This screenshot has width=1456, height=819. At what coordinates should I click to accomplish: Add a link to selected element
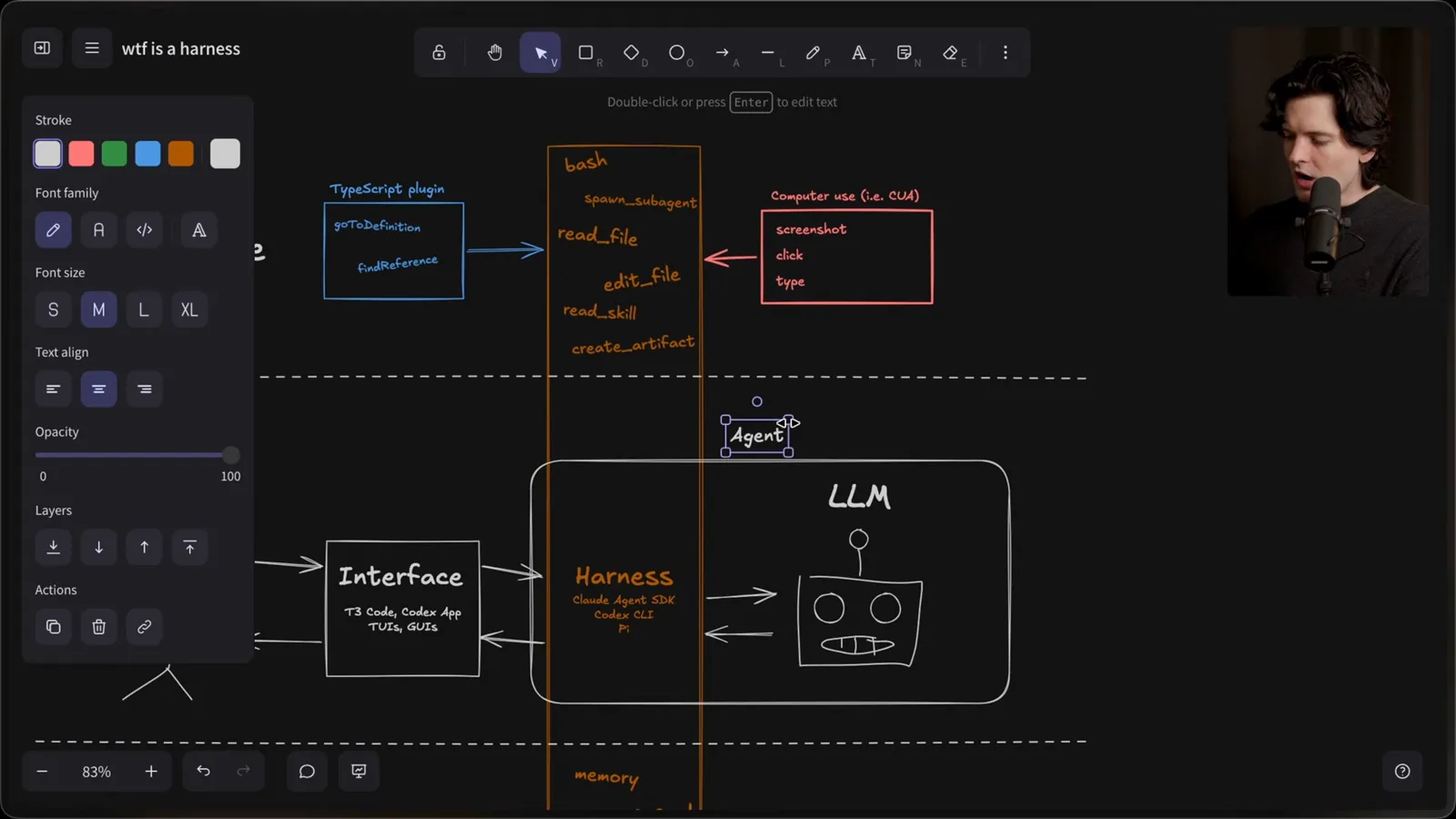[145, 627]
